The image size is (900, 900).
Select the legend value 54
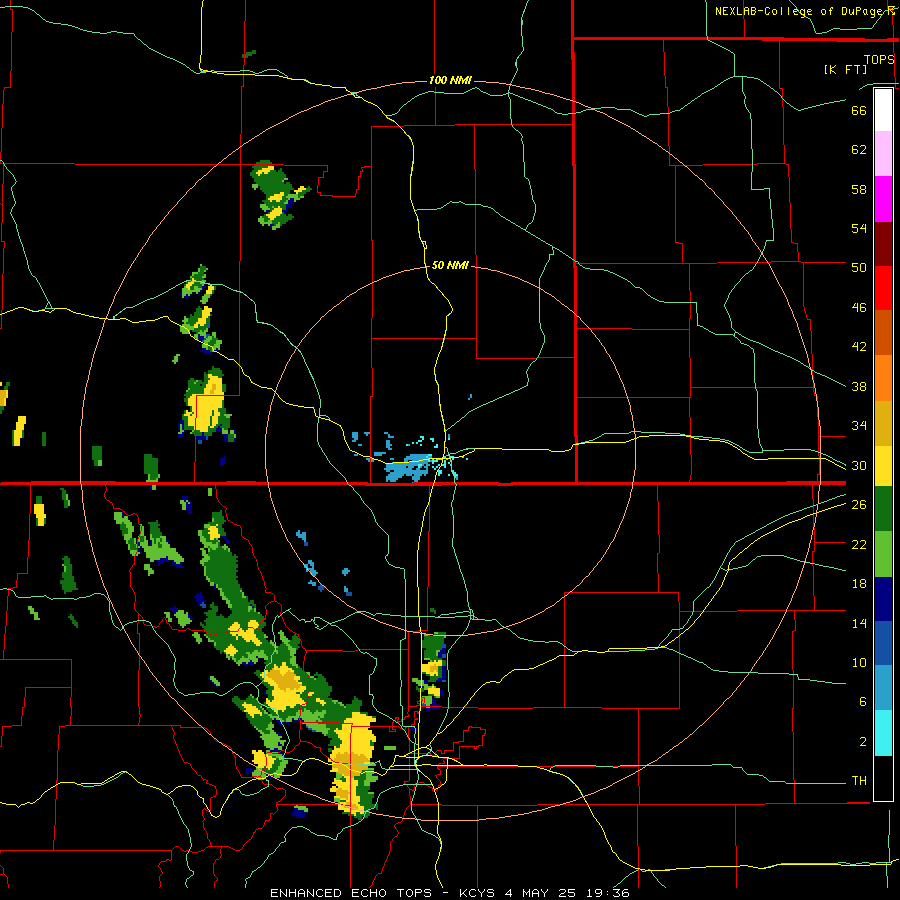tap(859, 228)
